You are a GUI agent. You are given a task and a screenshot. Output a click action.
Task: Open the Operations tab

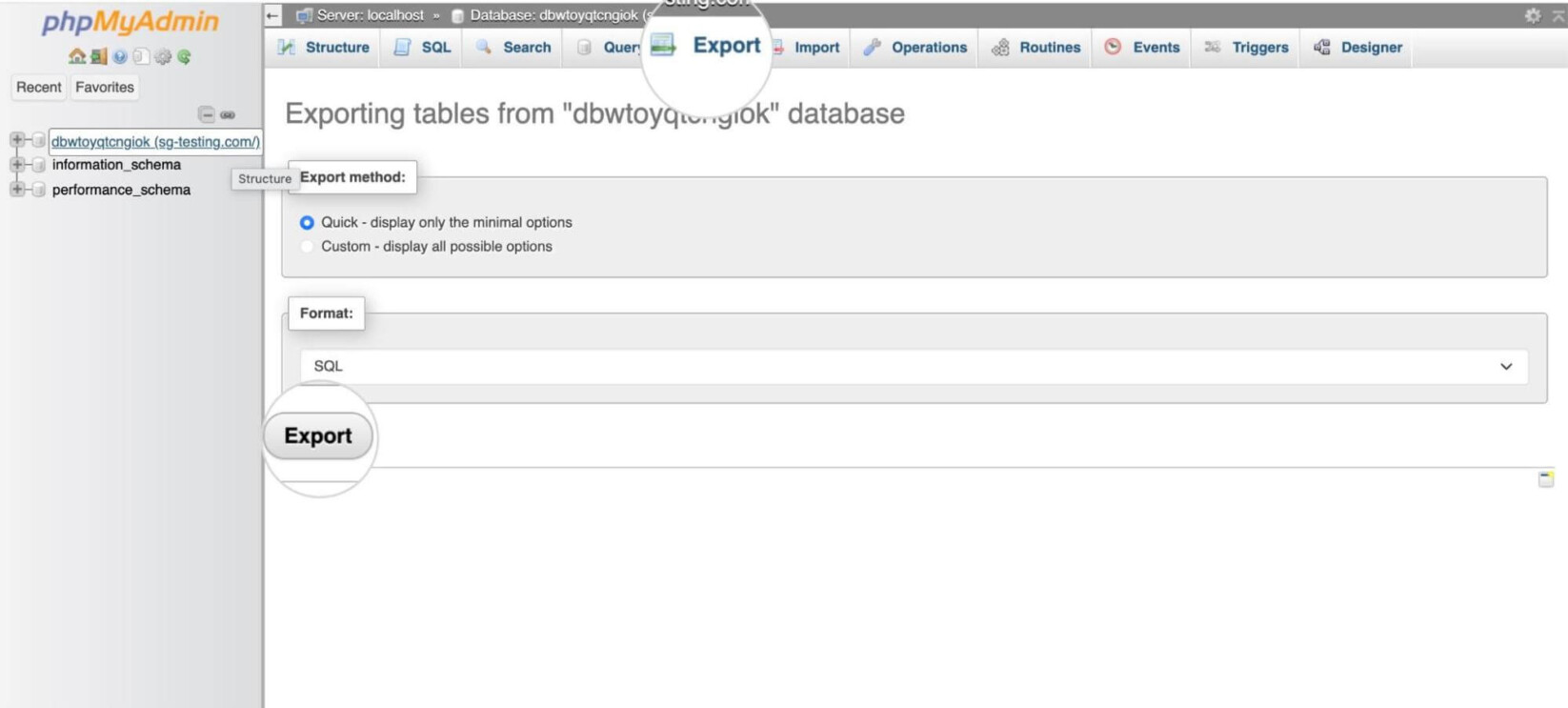[915, 47]
